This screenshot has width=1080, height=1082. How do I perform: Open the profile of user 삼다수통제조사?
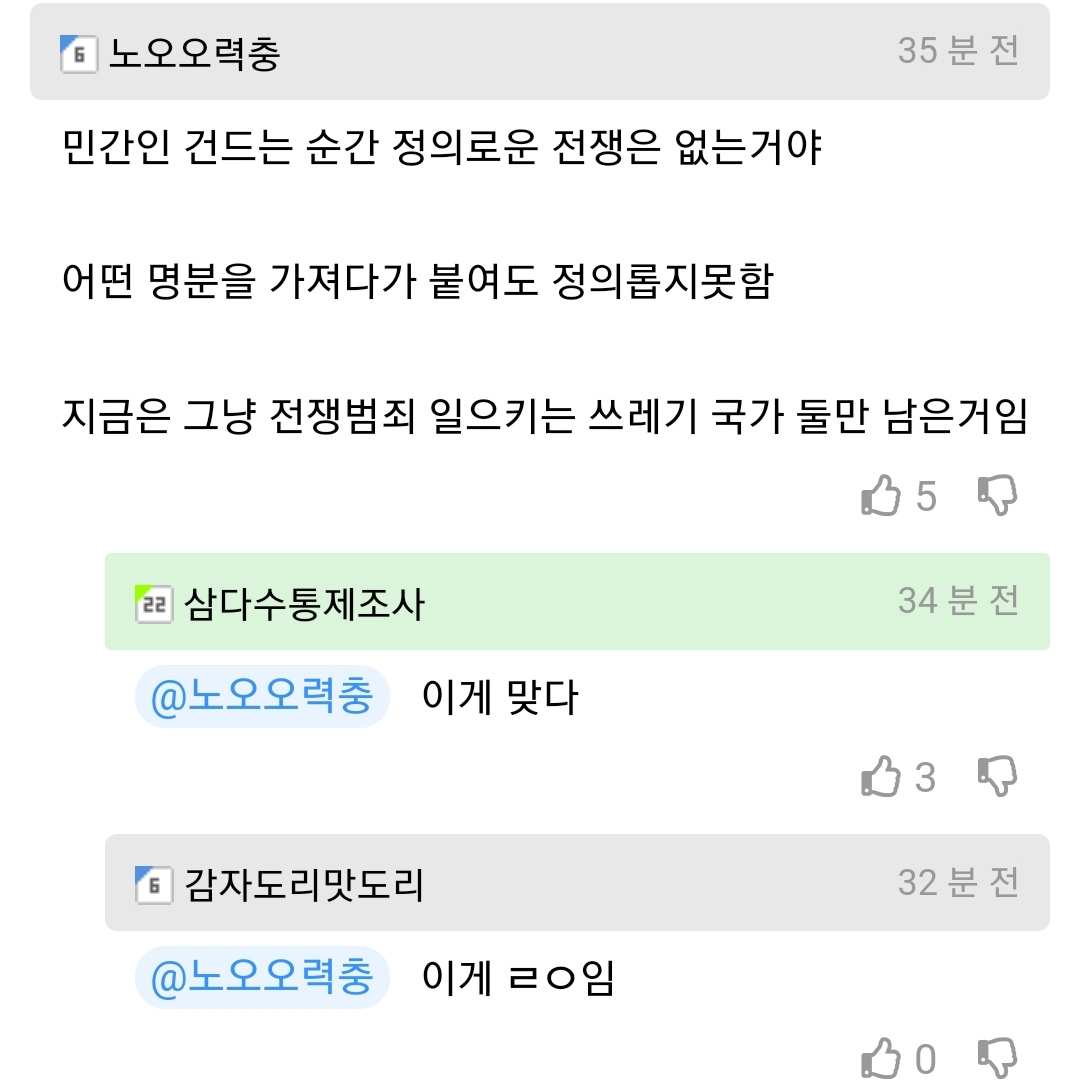[x=304, y=603]
